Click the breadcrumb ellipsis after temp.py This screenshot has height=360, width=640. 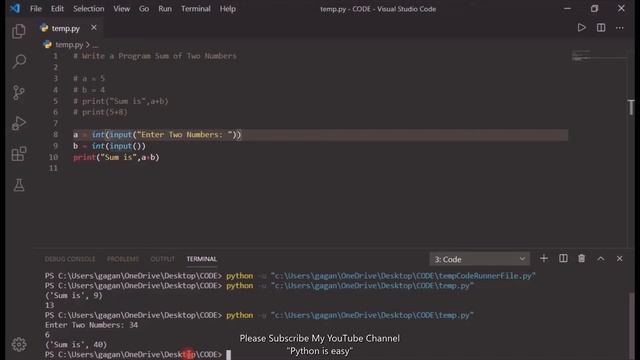(96, 45)
